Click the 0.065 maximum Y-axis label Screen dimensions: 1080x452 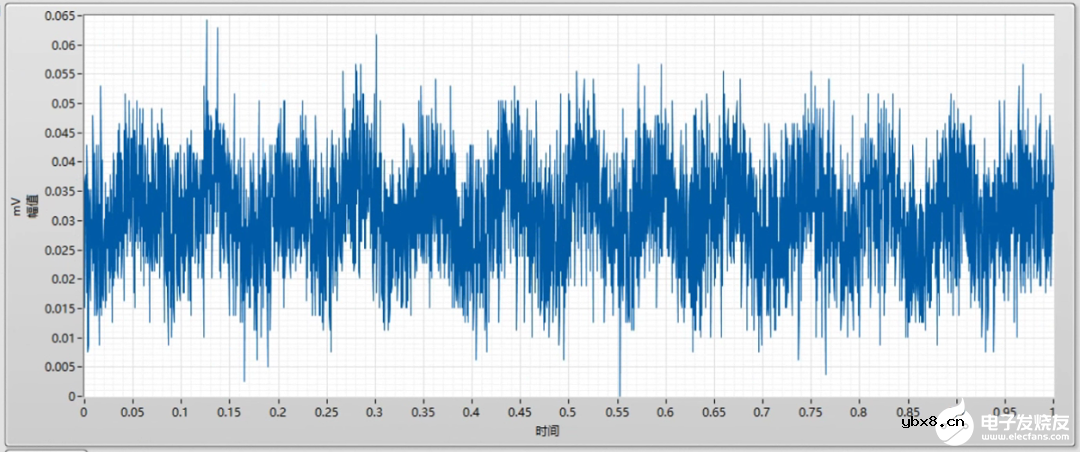click(x=62, y=16)
